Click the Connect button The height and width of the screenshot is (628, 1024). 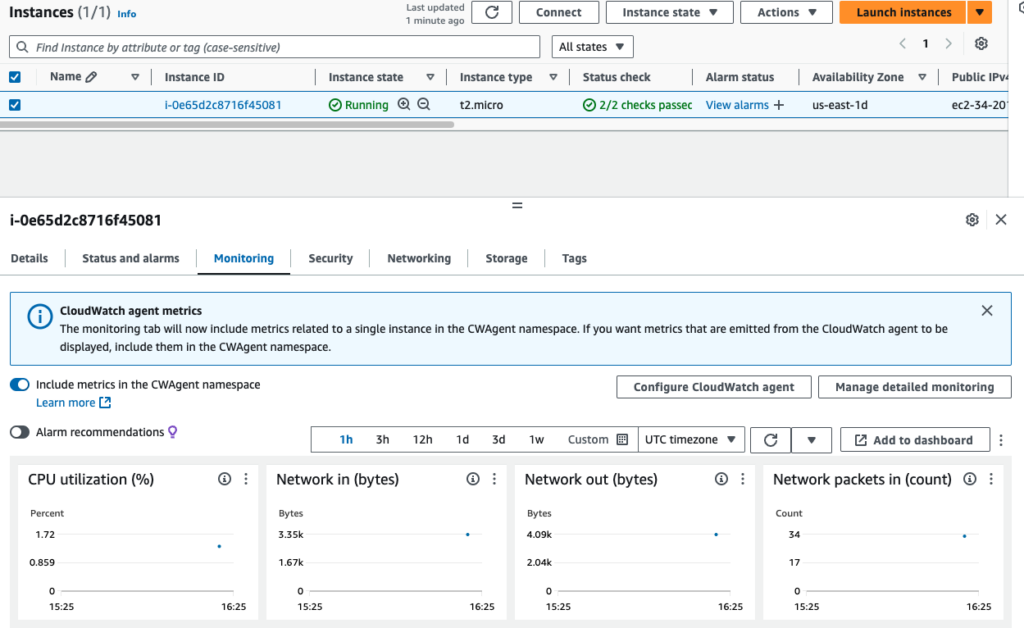(x=559, y=12)
